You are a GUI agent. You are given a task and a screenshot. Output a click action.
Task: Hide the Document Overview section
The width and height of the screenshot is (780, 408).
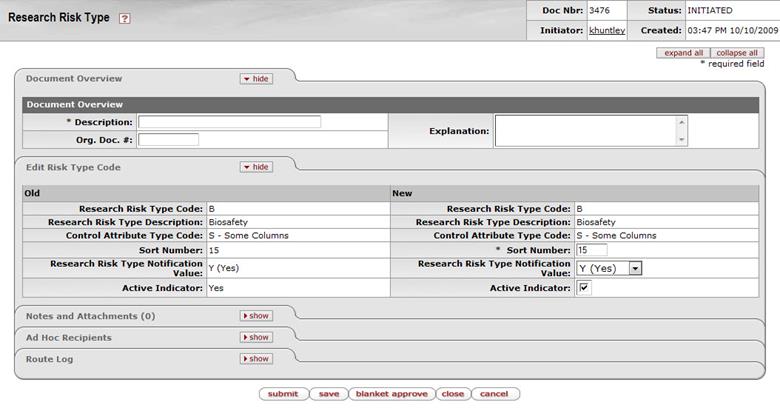(256, 79)
